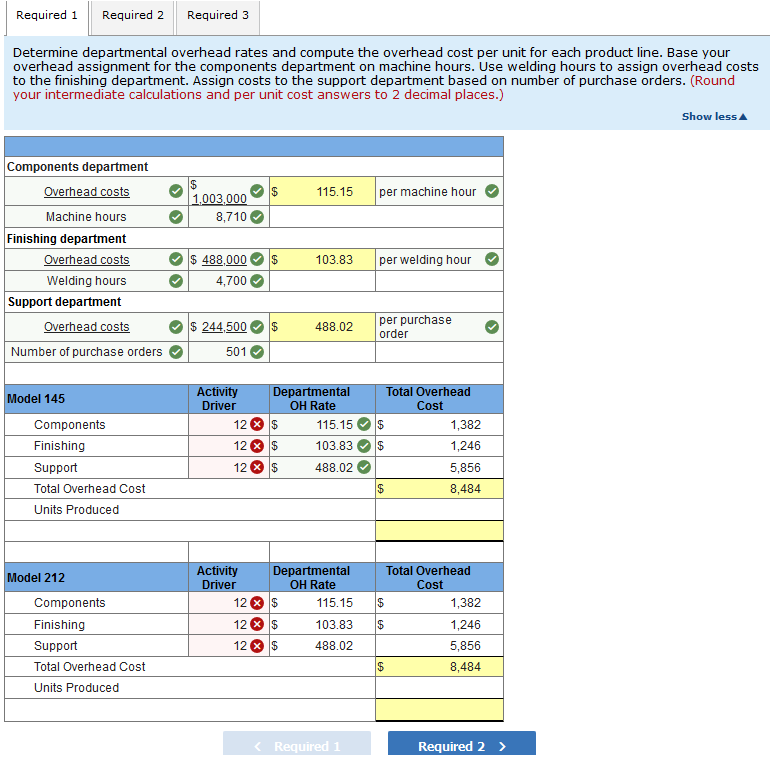
Task: Click Components department Overhead costs link
Action: 87,192
